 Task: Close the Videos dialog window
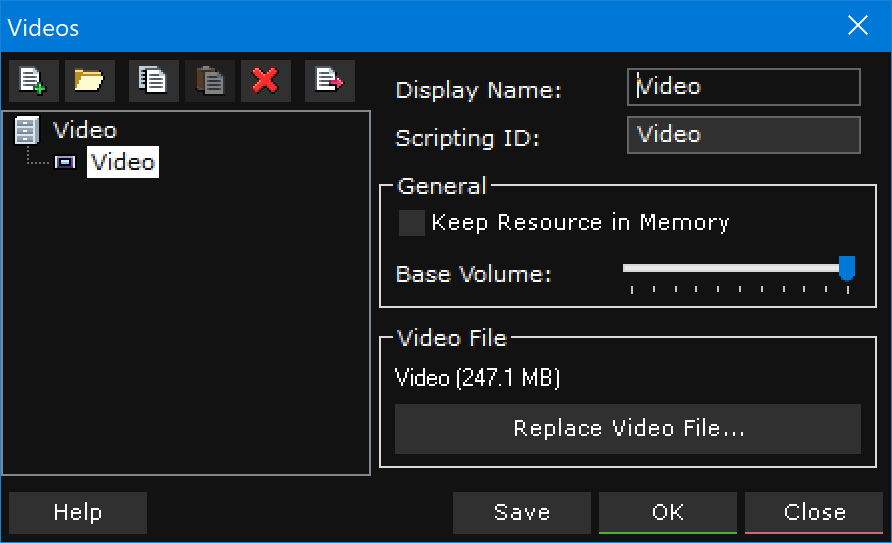[858, 26]
